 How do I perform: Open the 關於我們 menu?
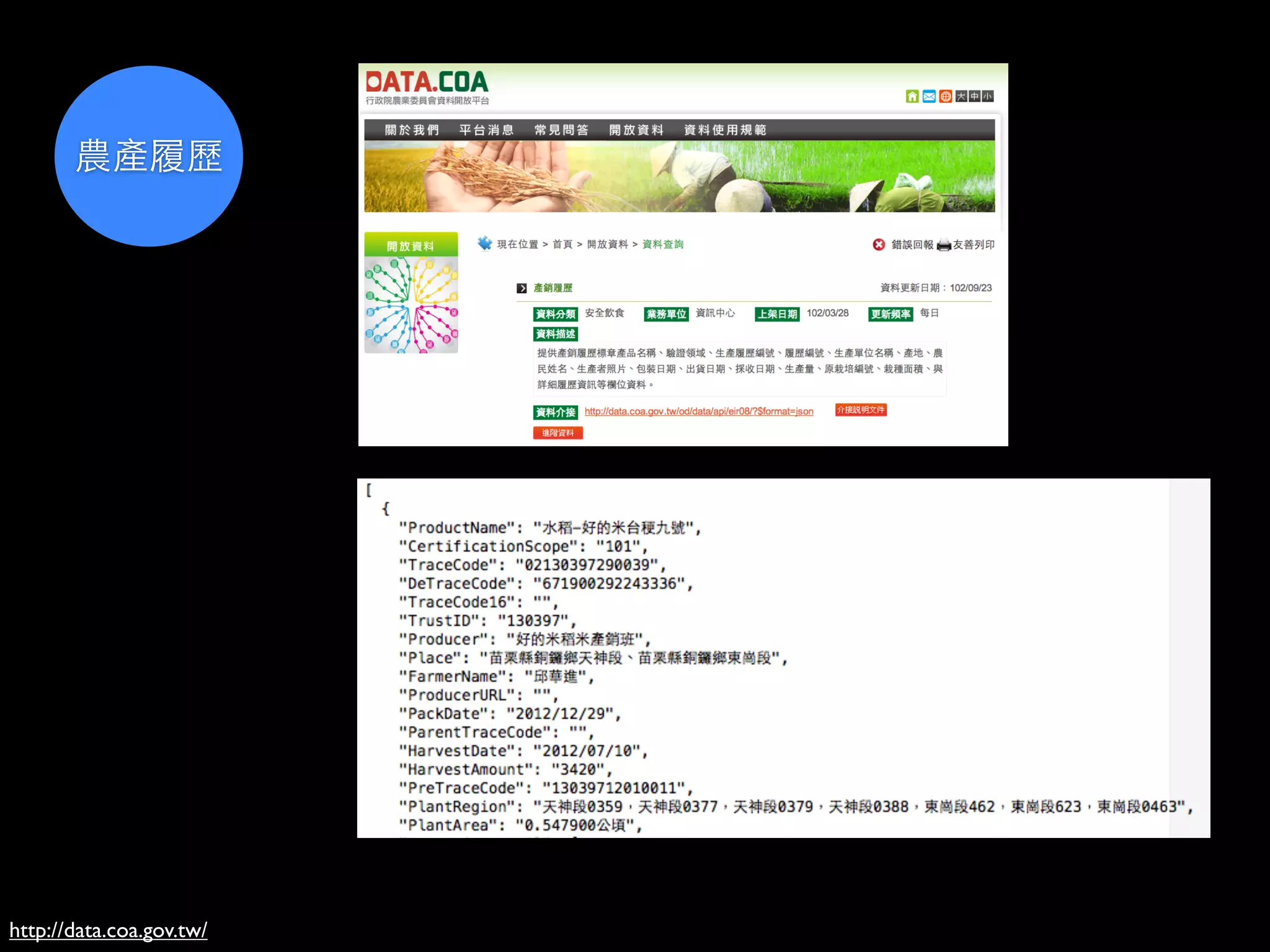point(412,130)
